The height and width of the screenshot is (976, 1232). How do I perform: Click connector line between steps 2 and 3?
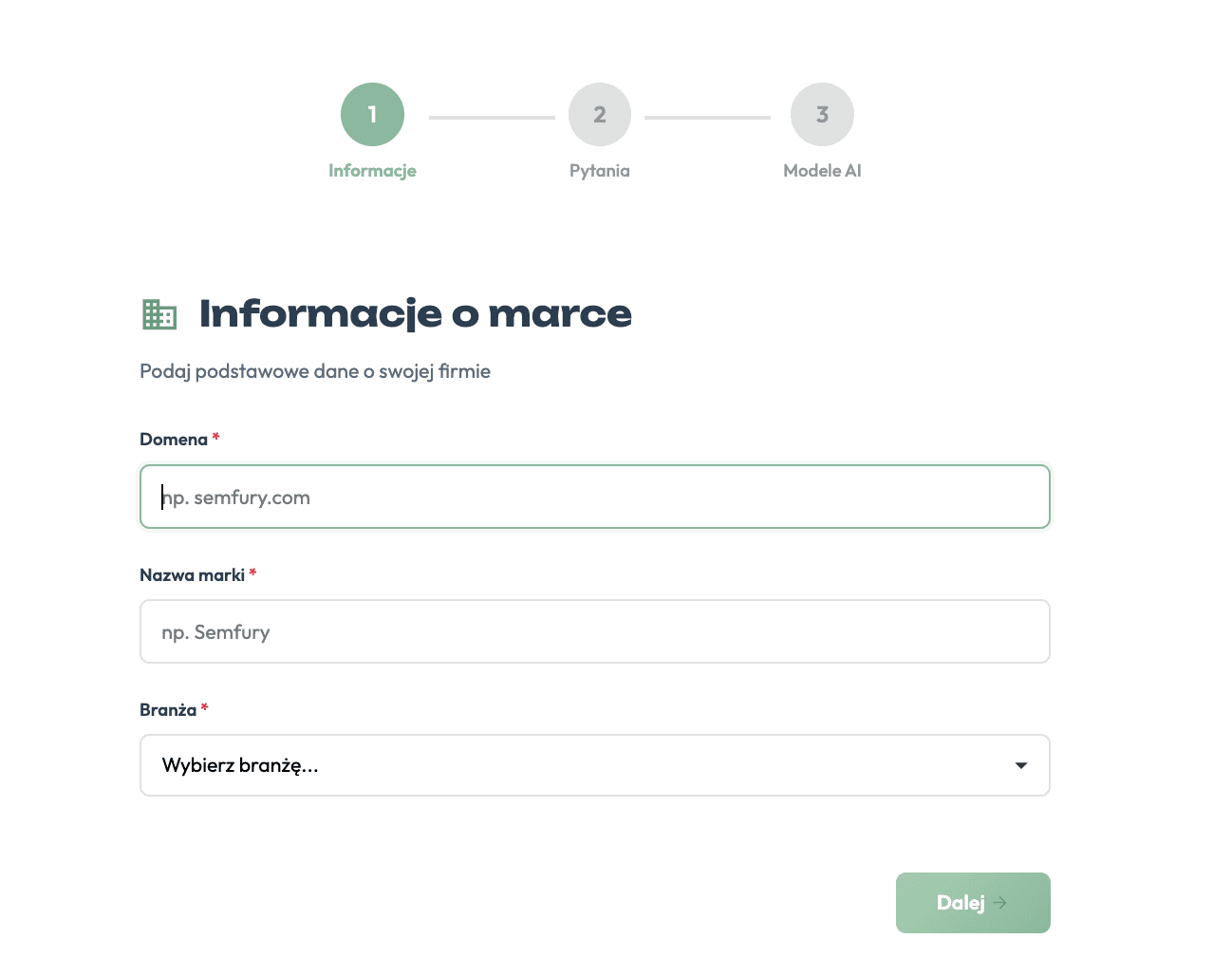click(707, 118)
